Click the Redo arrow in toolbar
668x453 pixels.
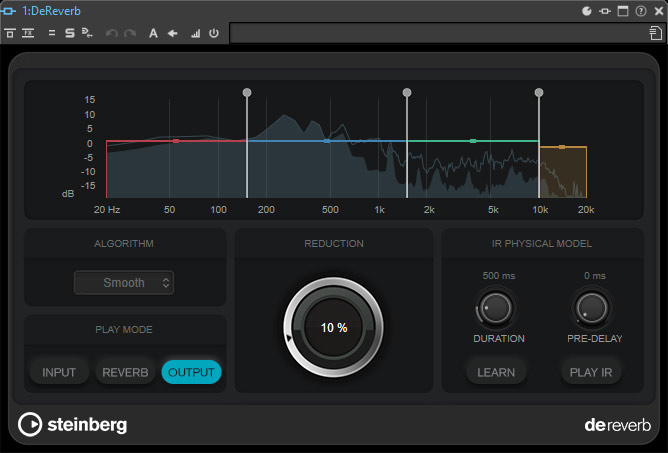pyautogui.click(x=130, y=33)
